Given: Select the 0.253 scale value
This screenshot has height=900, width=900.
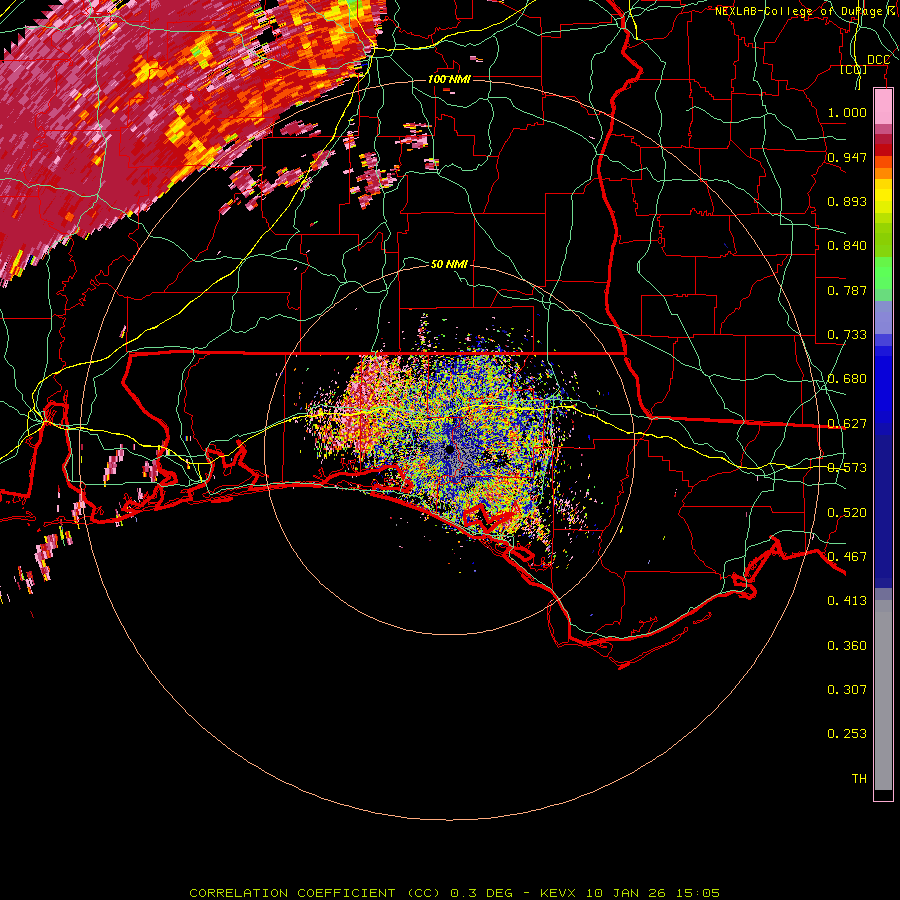Looking at the screenshot, I should coord(847,734).
